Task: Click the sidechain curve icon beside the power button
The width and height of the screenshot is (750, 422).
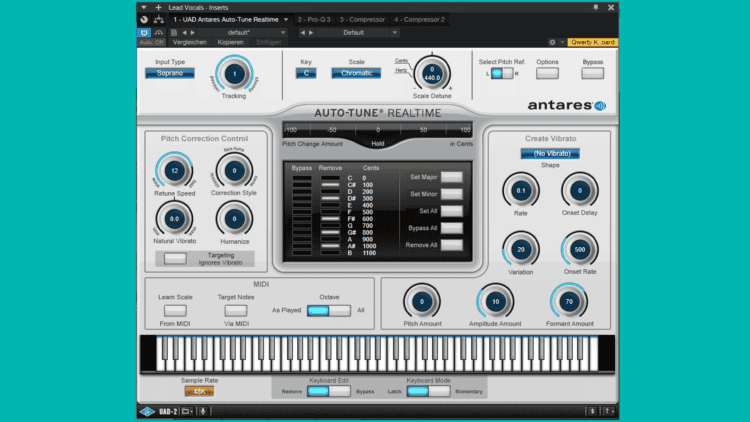Action: coord(158,33)
